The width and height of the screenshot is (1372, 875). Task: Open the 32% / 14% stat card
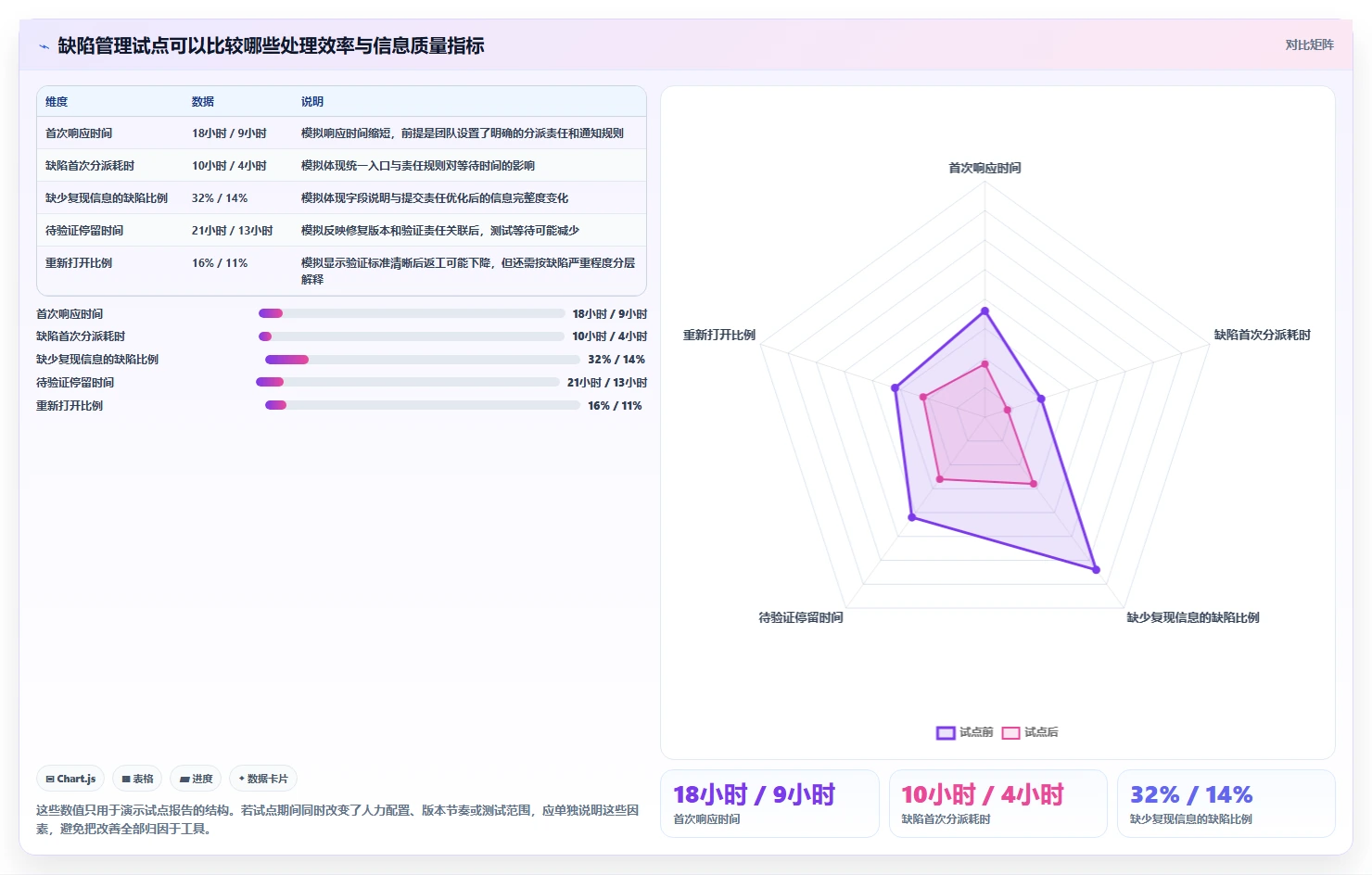click(x=1226, y=804)
